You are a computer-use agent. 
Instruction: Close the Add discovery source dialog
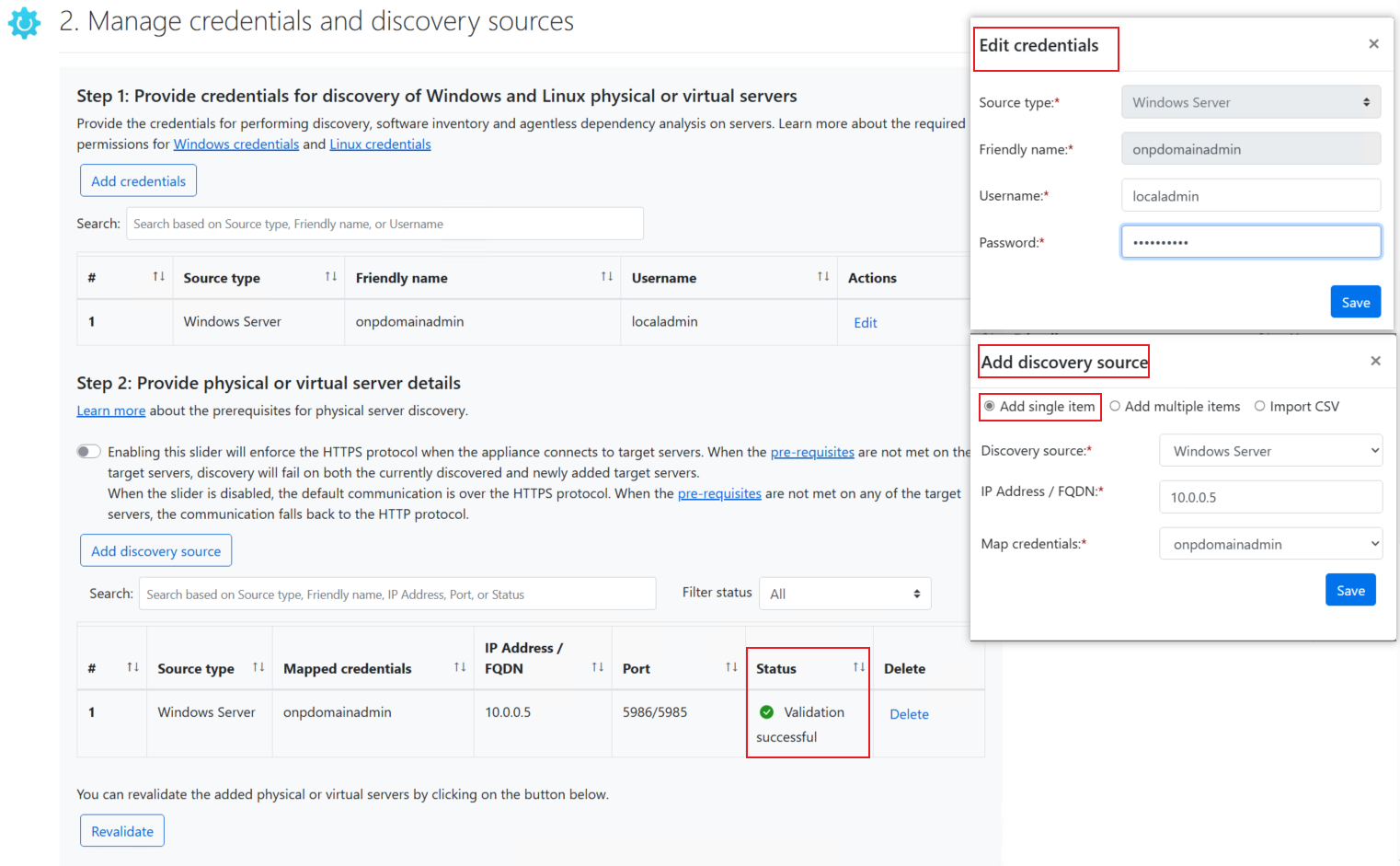pyautogui.click(x=1375, y=361)
